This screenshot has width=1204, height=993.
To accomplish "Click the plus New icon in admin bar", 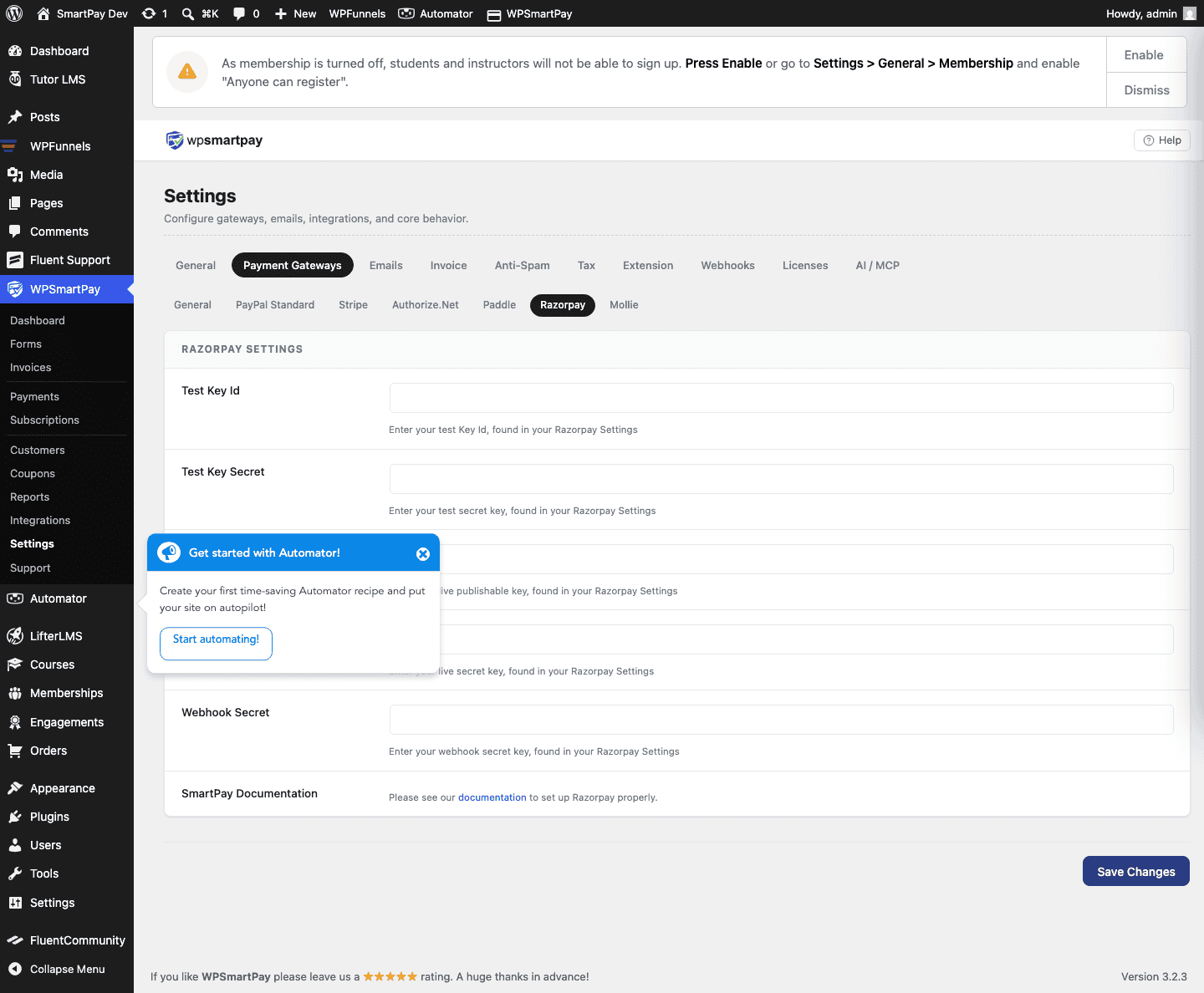I will click(x=281, y=13).
